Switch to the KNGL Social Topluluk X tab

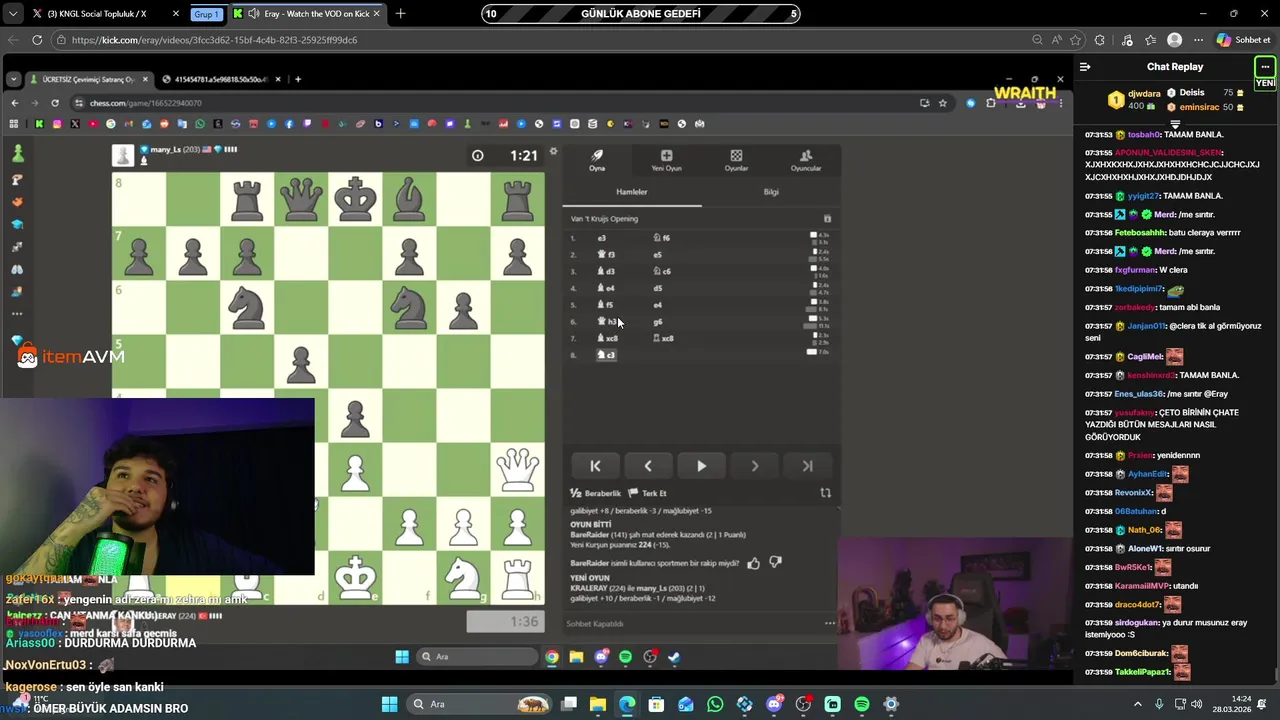pyautogui.click(x=105, y=14)
